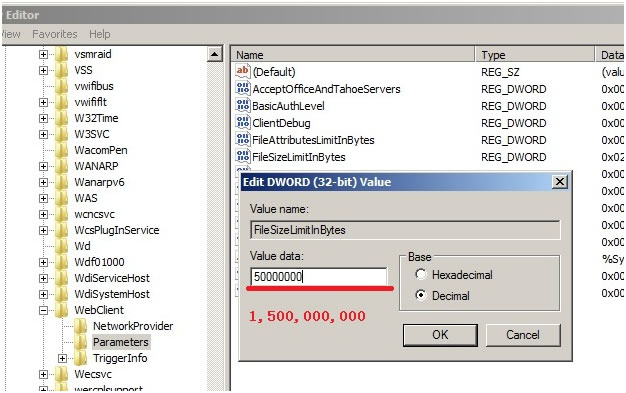The height and width of the screenshot is (393, 626).
Task: Click the WacomPen folder icon
Action: 61,150
